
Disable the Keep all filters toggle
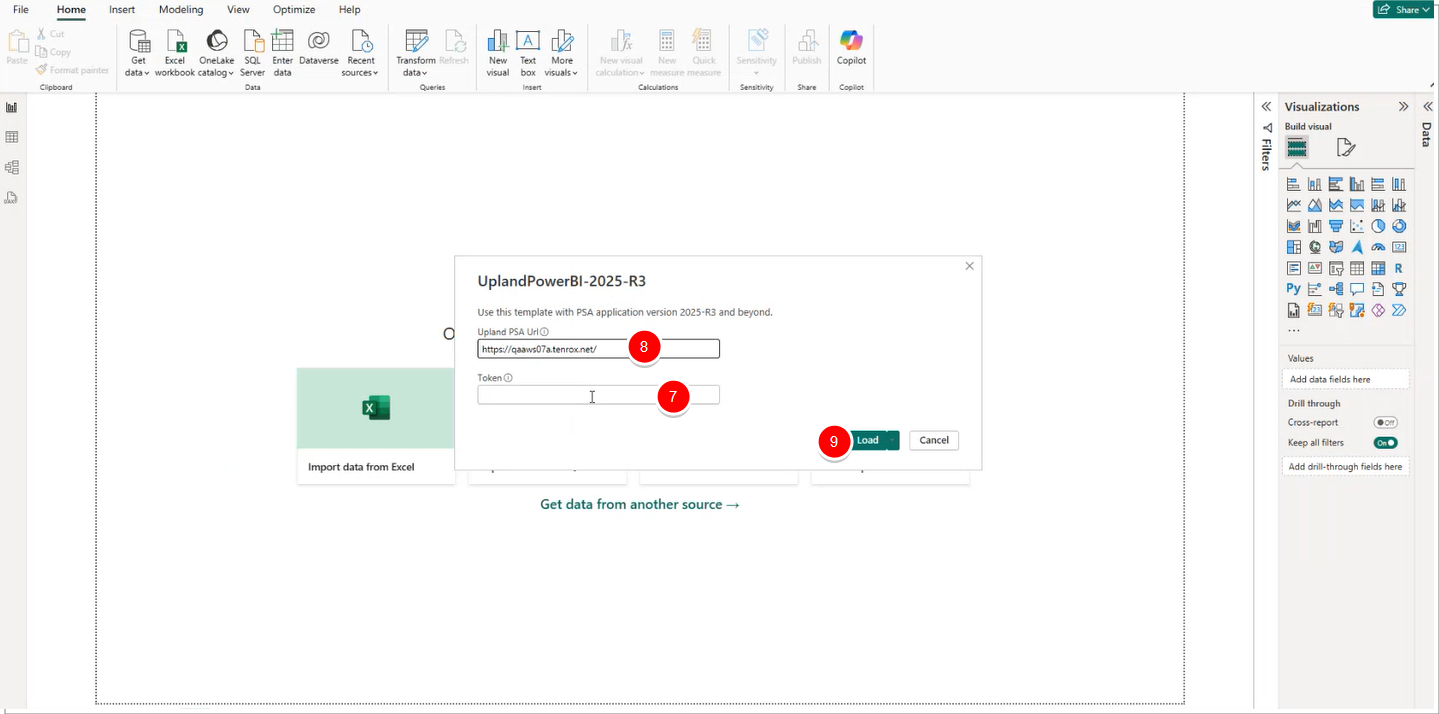tap(1385, 442)
